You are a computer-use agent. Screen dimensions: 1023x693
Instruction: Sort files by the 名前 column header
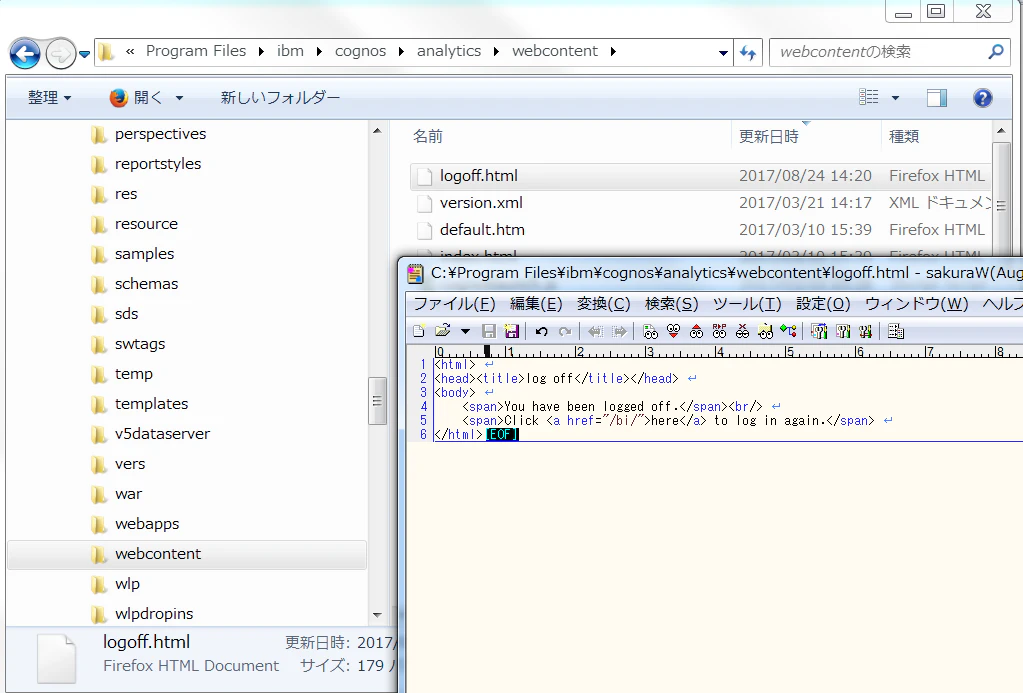point(428,136)
